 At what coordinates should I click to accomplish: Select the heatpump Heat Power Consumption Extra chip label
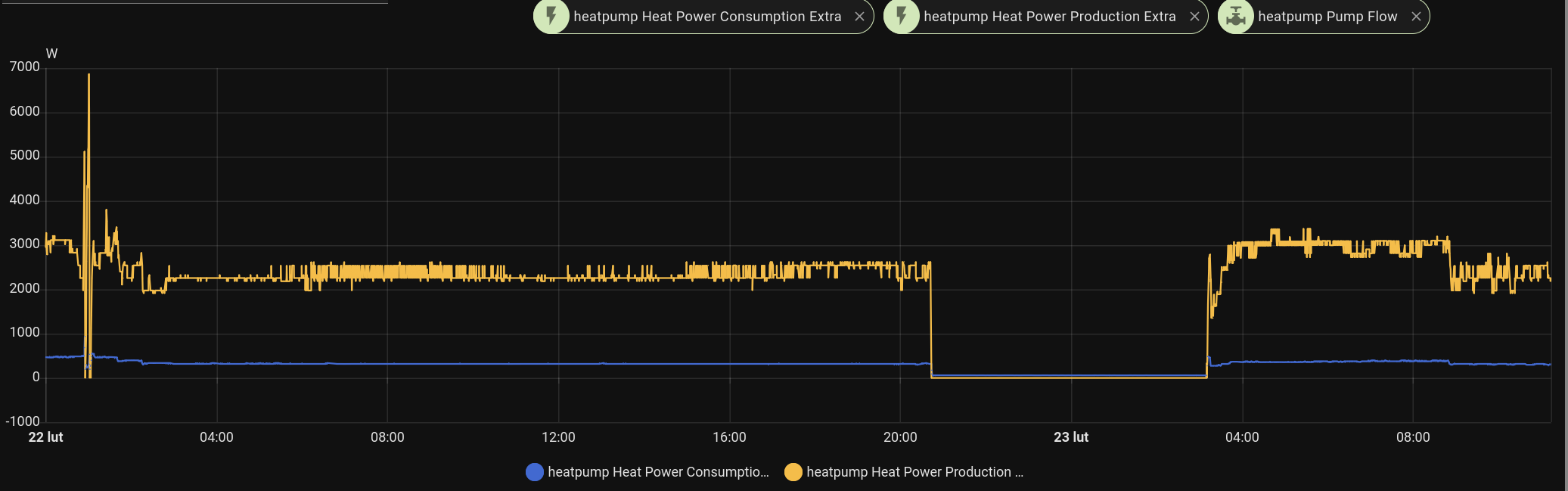pos(707,17)
